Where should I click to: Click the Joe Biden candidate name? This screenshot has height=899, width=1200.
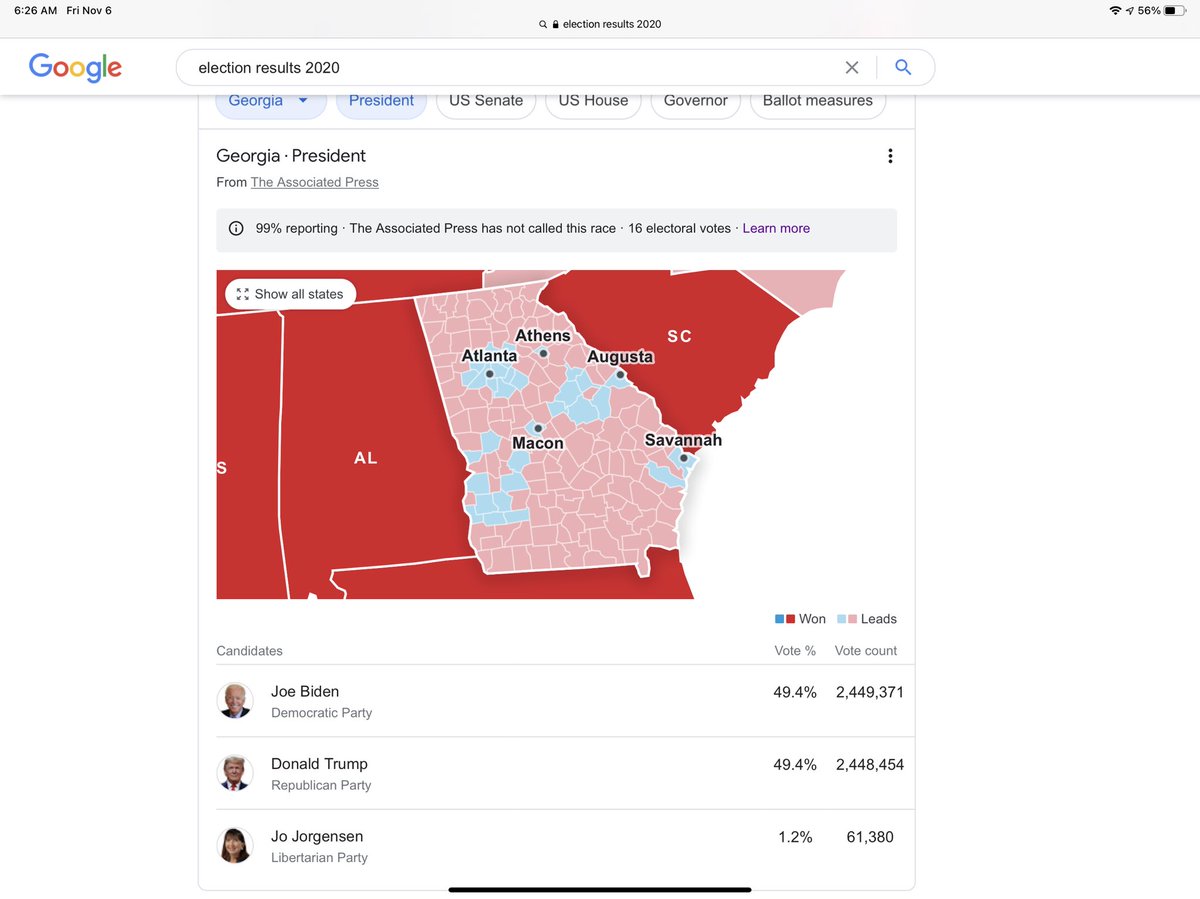pos(305,691)
